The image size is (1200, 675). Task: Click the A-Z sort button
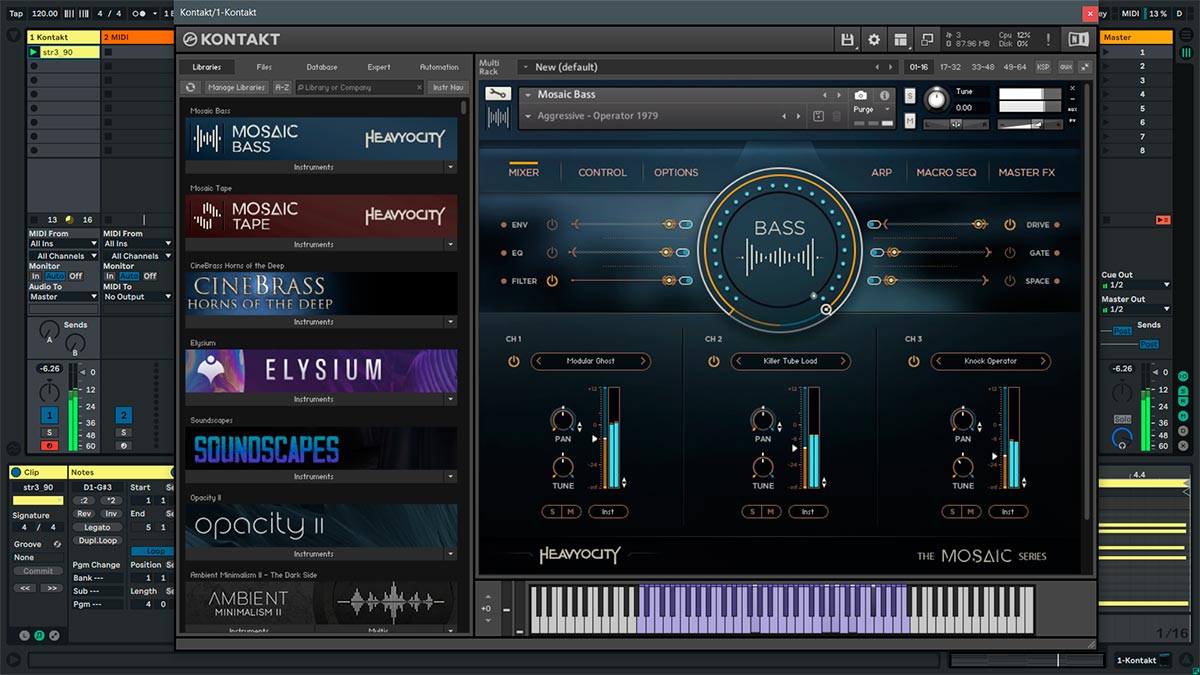click(282, 88)
